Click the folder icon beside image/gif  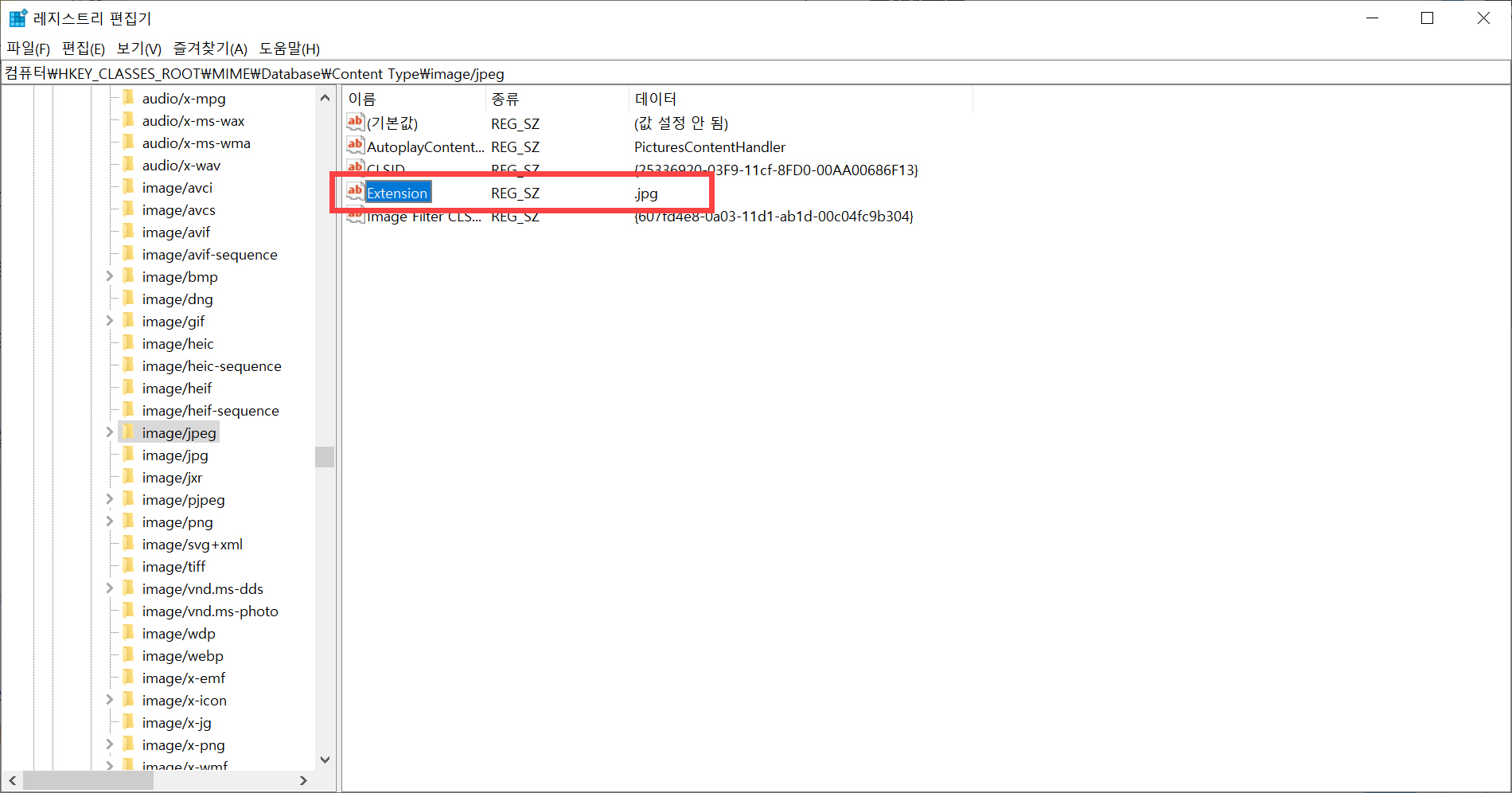click(x=128, y=321)
